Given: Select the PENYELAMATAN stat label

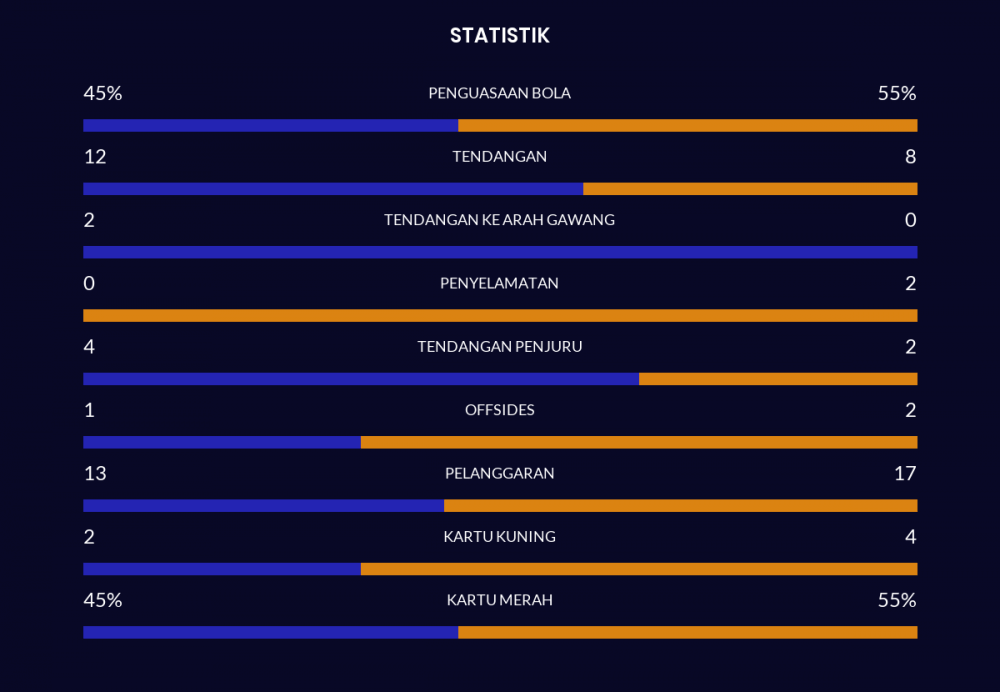Looking at the screenshot, I should click(x=499, y=283).
